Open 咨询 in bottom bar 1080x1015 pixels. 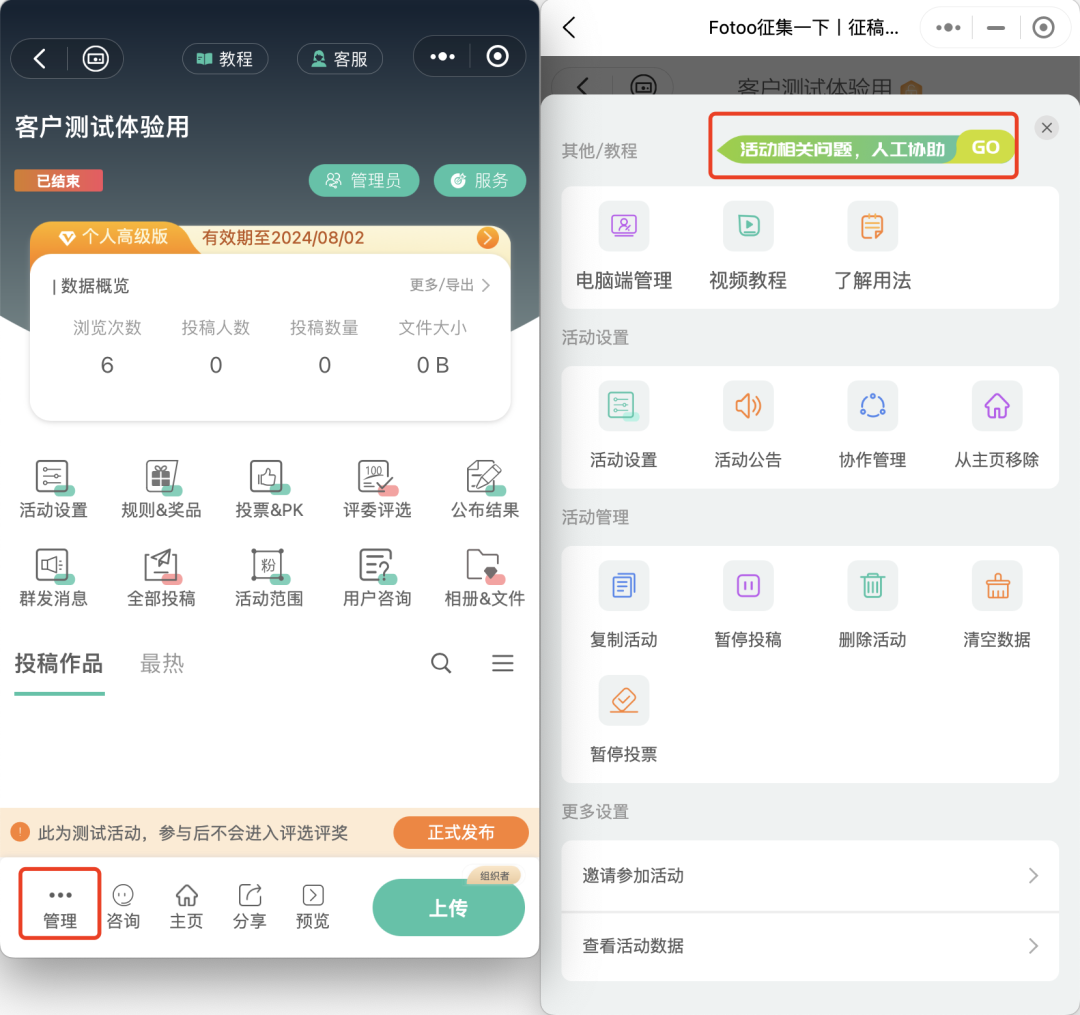coord(123,908)
